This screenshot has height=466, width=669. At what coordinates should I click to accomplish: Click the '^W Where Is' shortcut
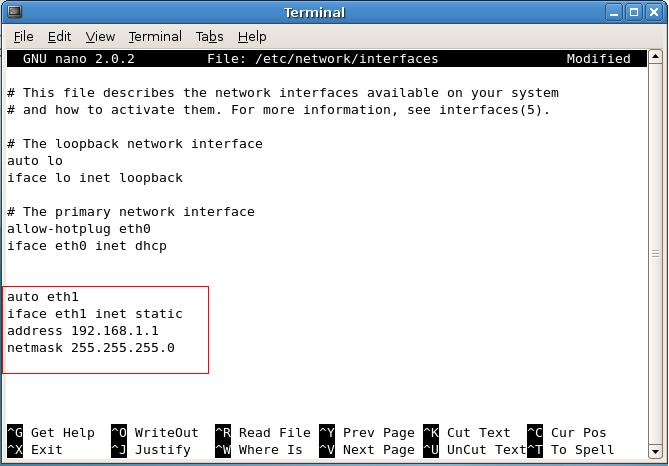(259, 450)
